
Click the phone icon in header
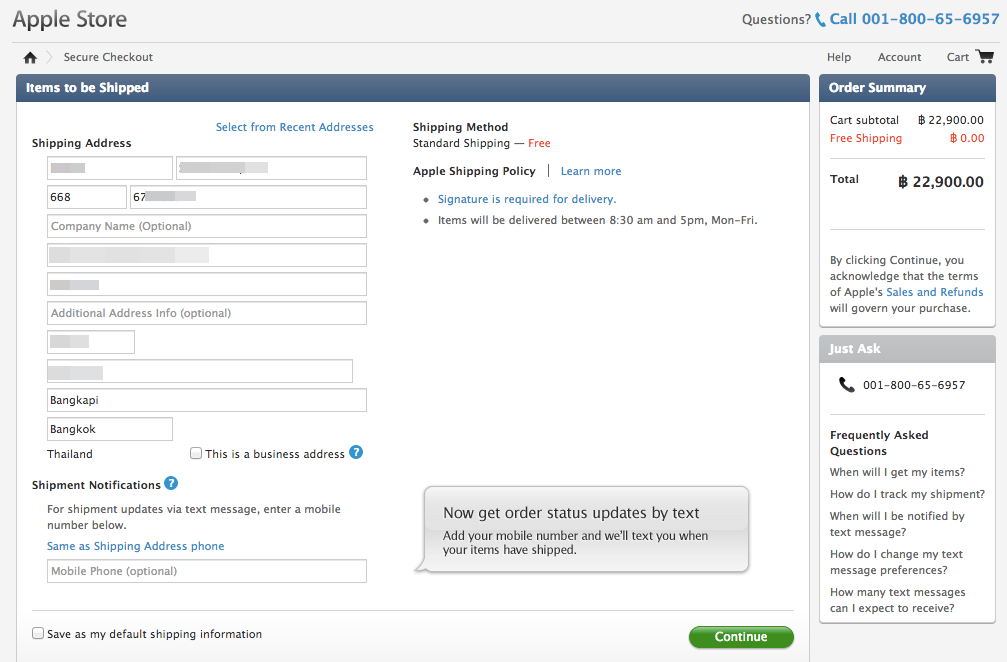pos(820,20)
